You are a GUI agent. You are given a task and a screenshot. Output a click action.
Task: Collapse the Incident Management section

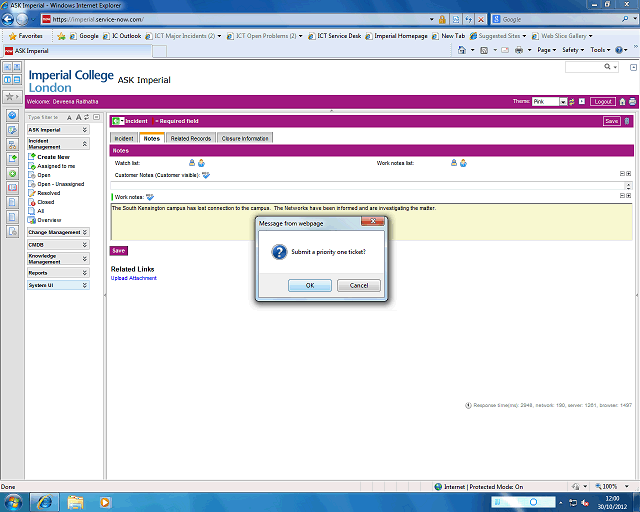[x=84, y=143]
